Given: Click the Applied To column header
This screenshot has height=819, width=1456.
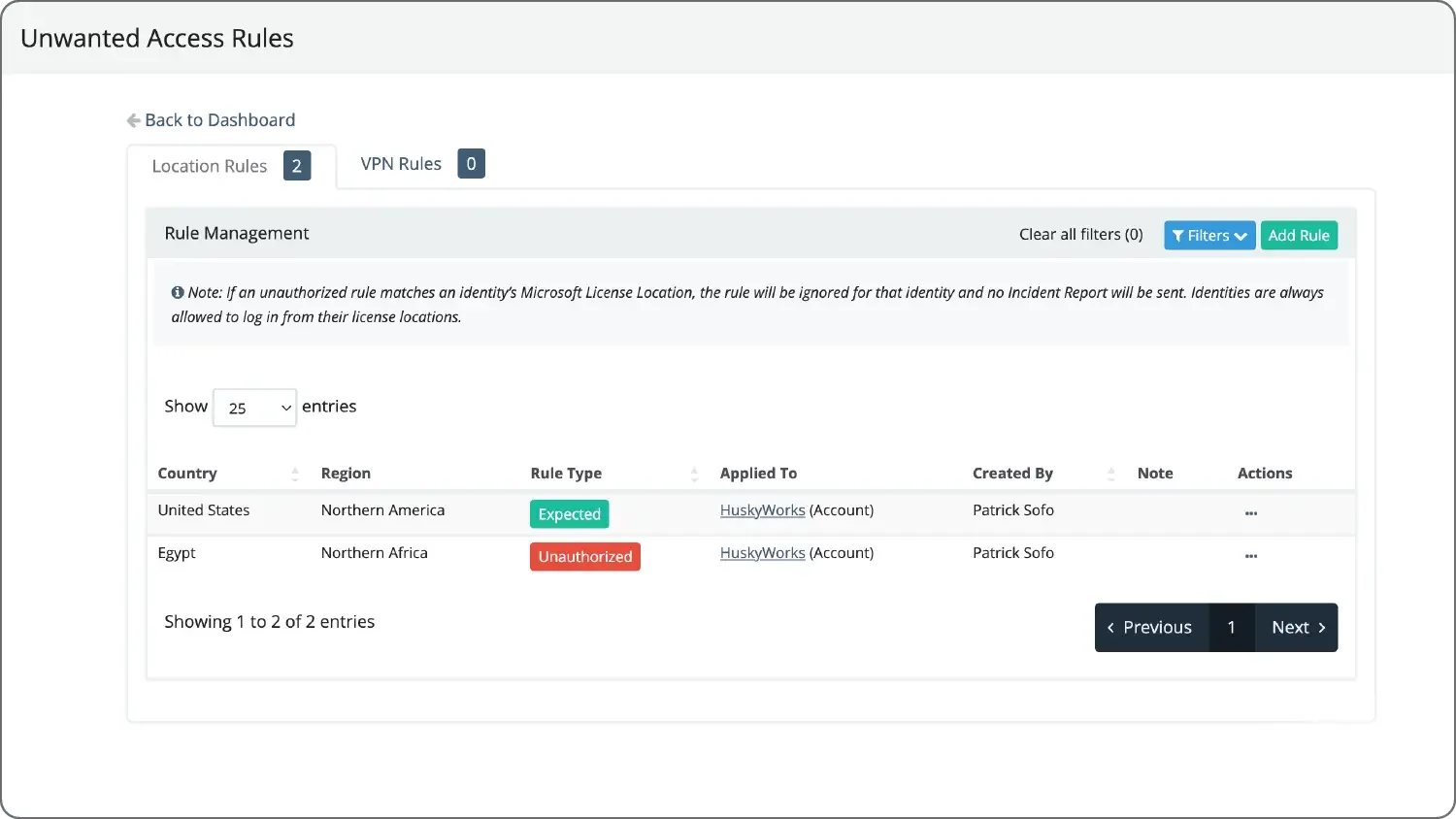Looking at the screenshot, I should (x=758, y=474).
